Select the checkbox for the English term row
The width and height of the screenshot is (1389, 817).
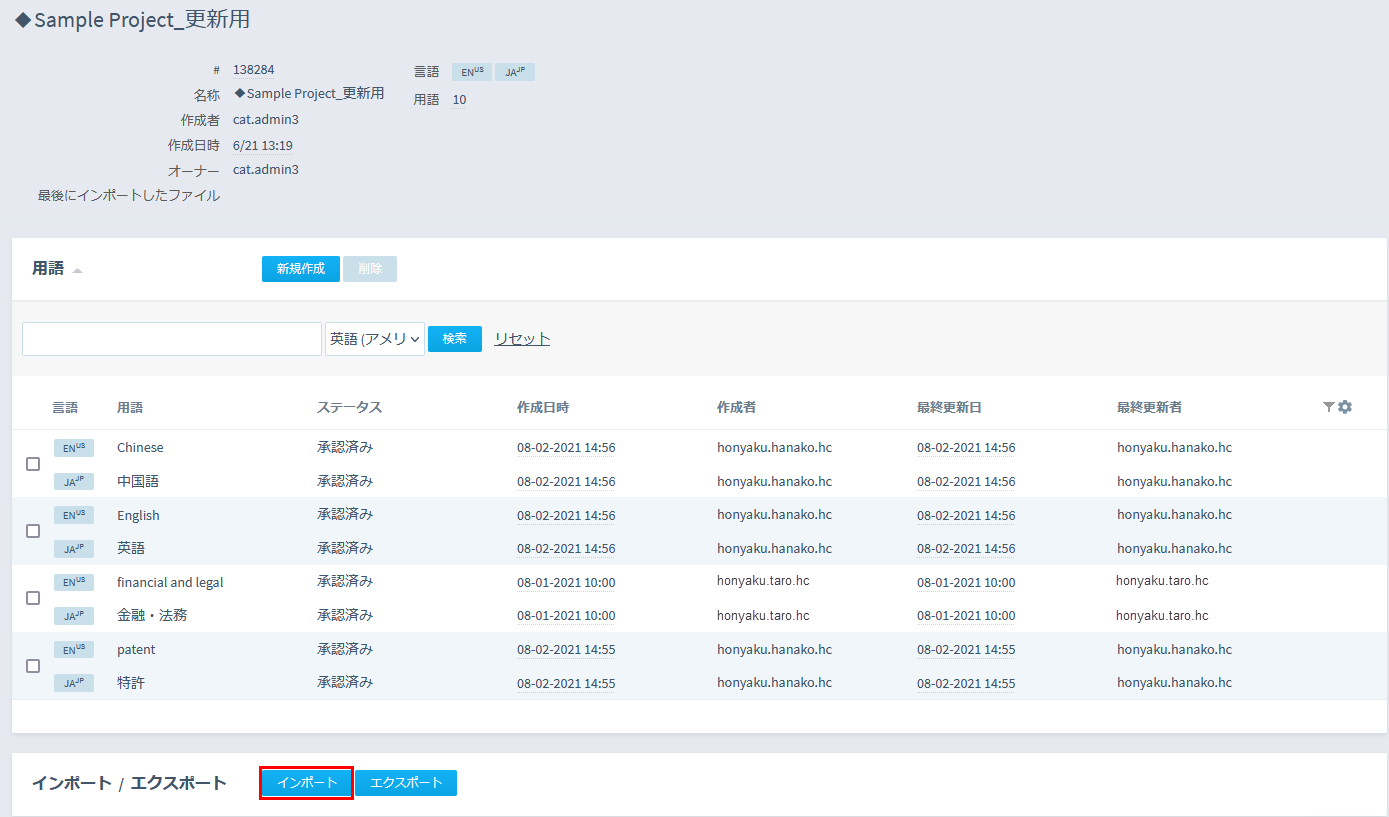click(33, 531)
